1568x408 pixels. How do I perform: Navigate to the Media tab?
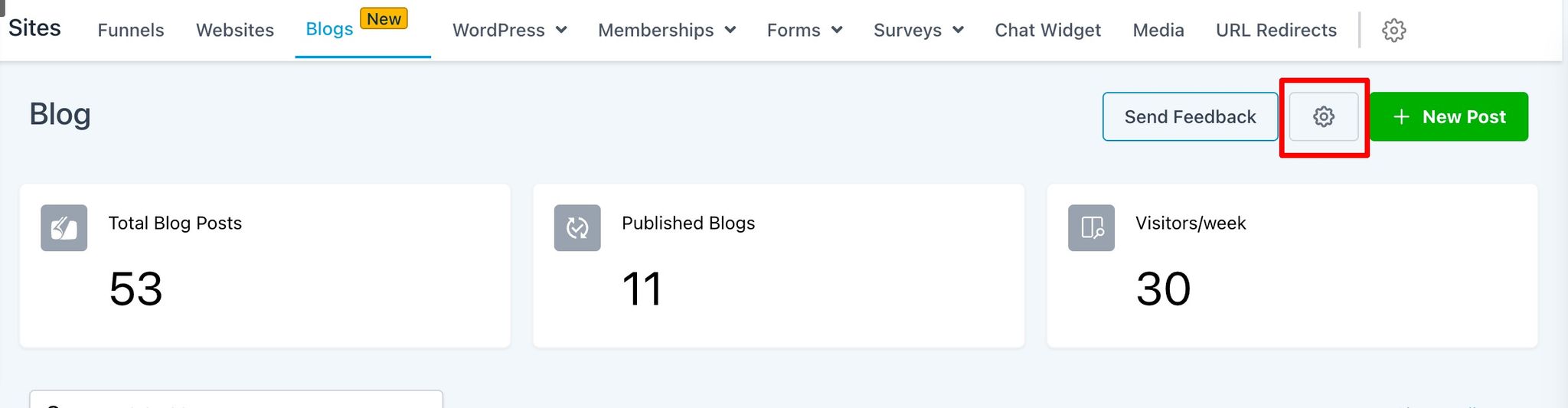(1158, 31)
